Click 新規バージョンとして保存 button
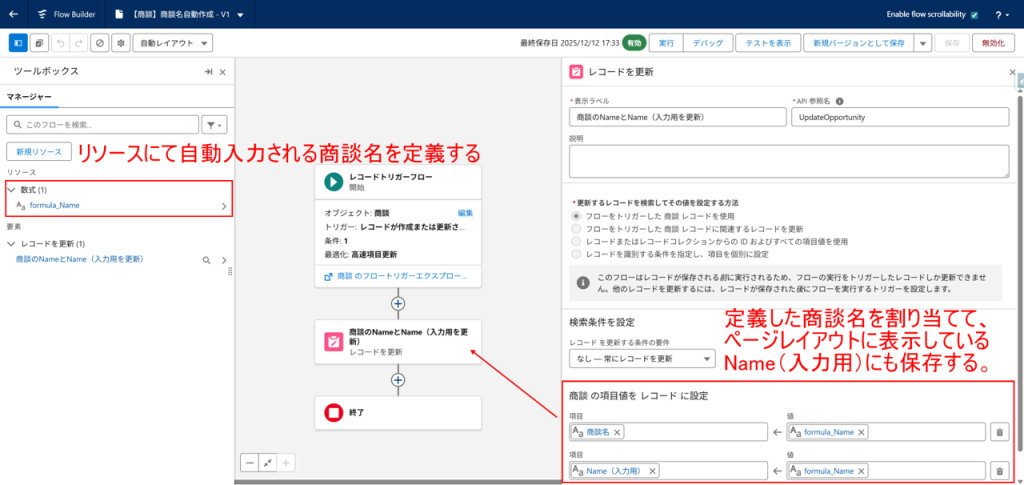 tap(858, 43)
